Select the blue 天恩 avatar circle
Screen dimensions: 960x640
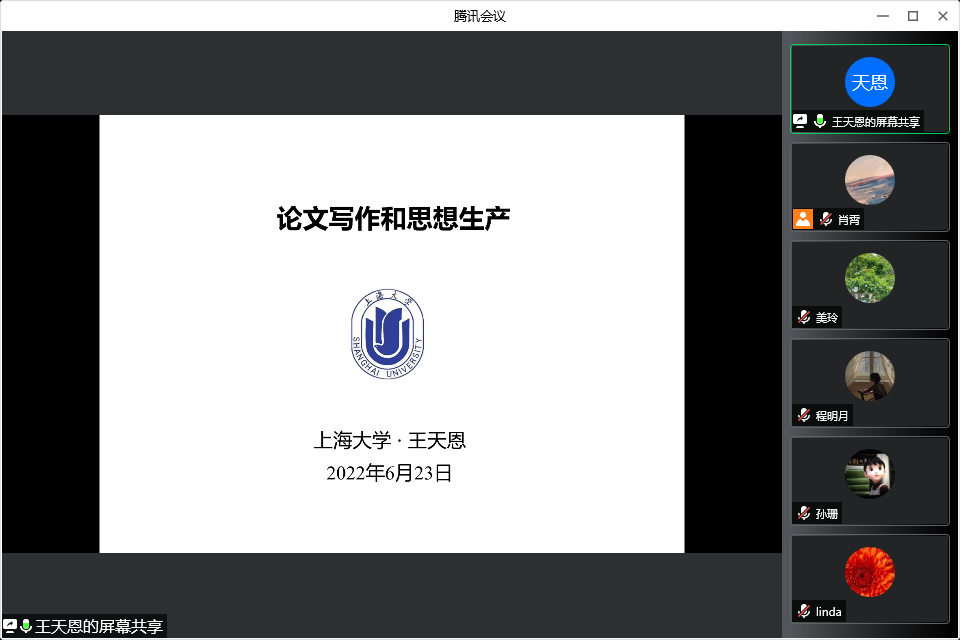869,82
